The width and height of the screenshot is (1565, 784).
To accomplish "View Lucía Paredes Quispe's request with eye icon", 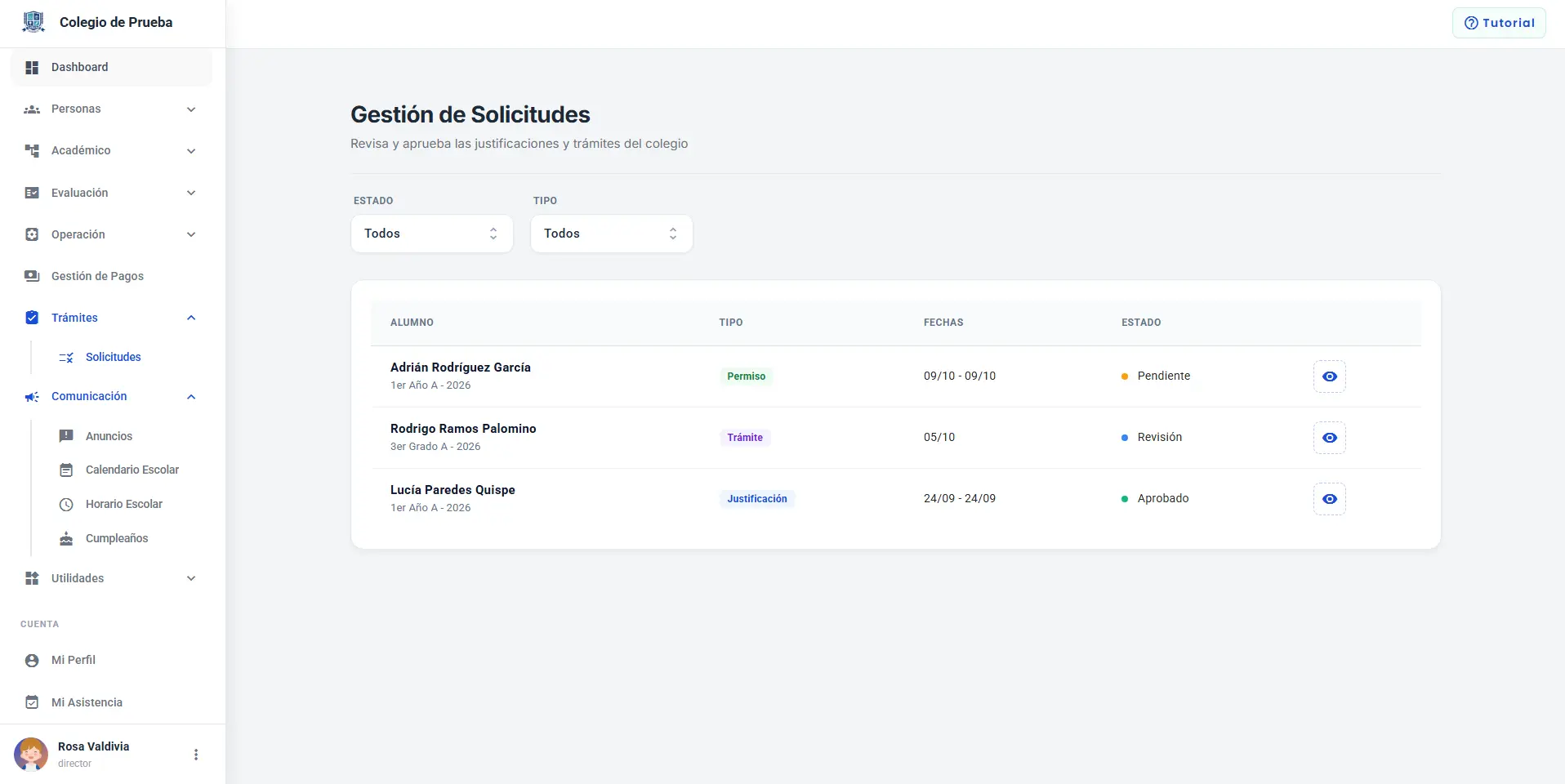I will pos(1329,499).
